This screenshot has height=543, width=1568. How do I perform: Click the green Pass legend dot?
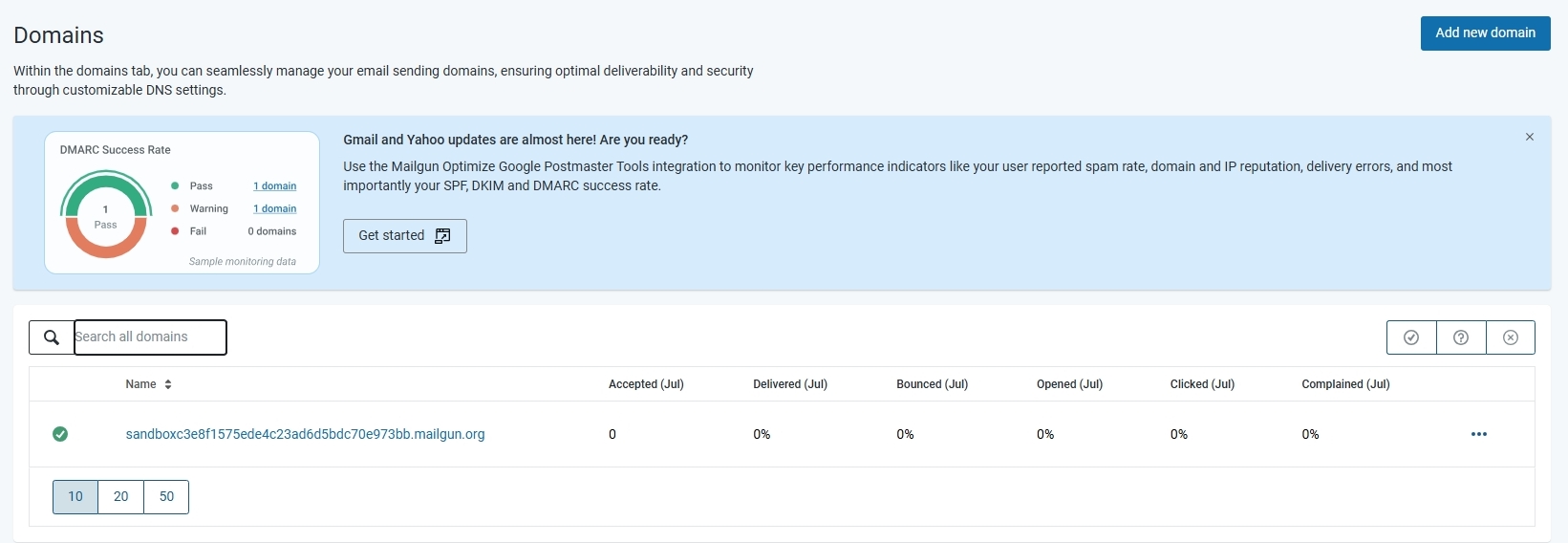pos(175,186)
